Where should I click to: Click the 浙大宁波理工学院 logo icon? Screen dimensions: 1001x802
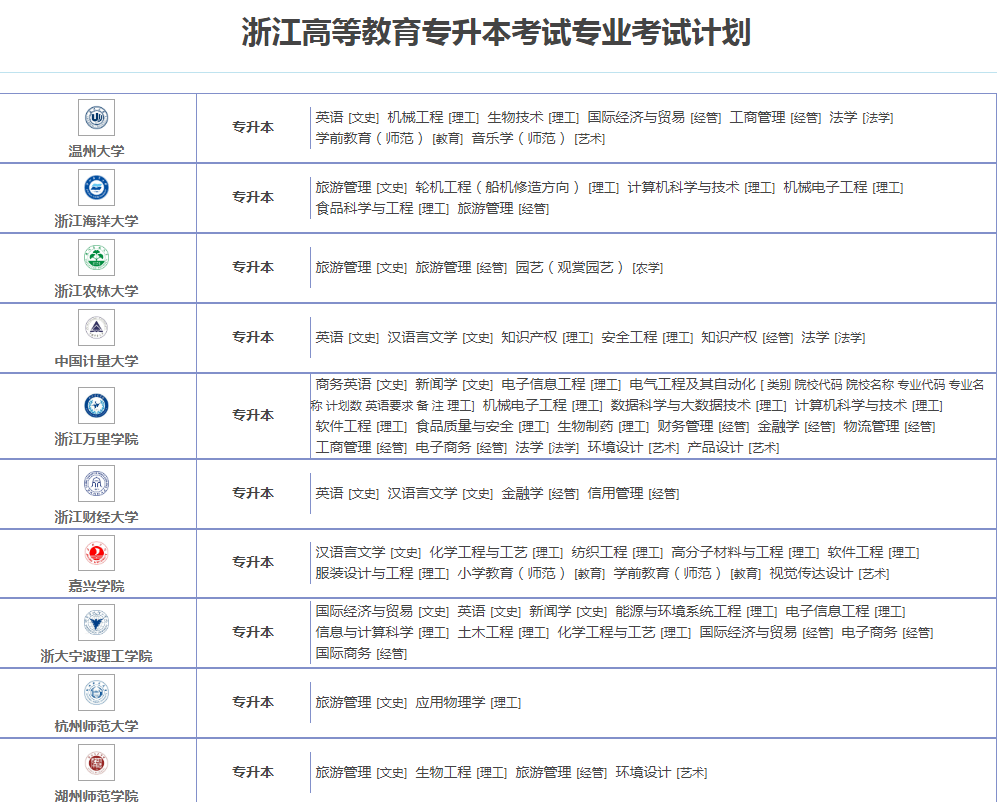pos(97,623)
